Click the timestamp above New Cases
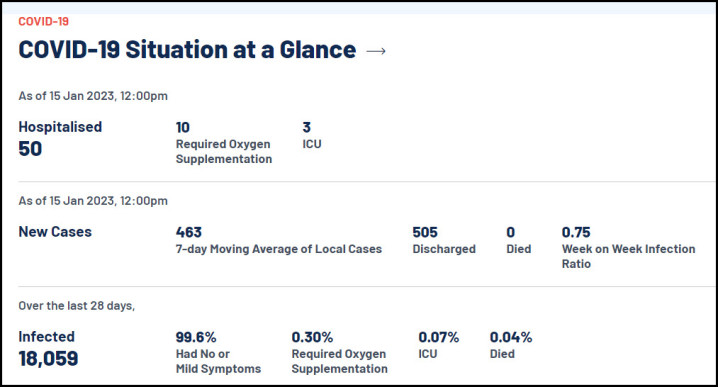 (x=93, y=201)
